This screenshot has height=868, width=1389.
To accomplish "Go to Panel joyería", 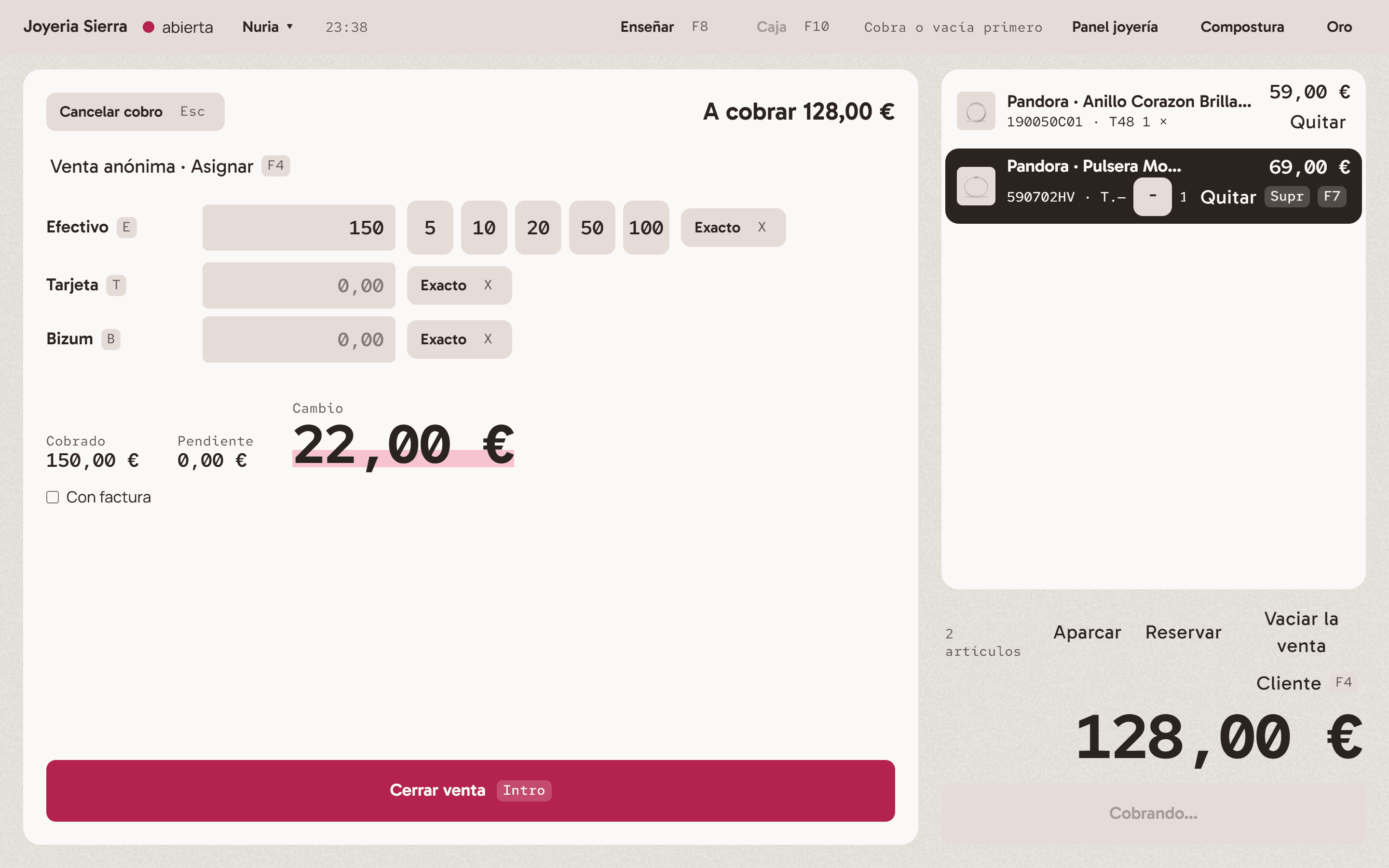I will (x=1115, y=27).
